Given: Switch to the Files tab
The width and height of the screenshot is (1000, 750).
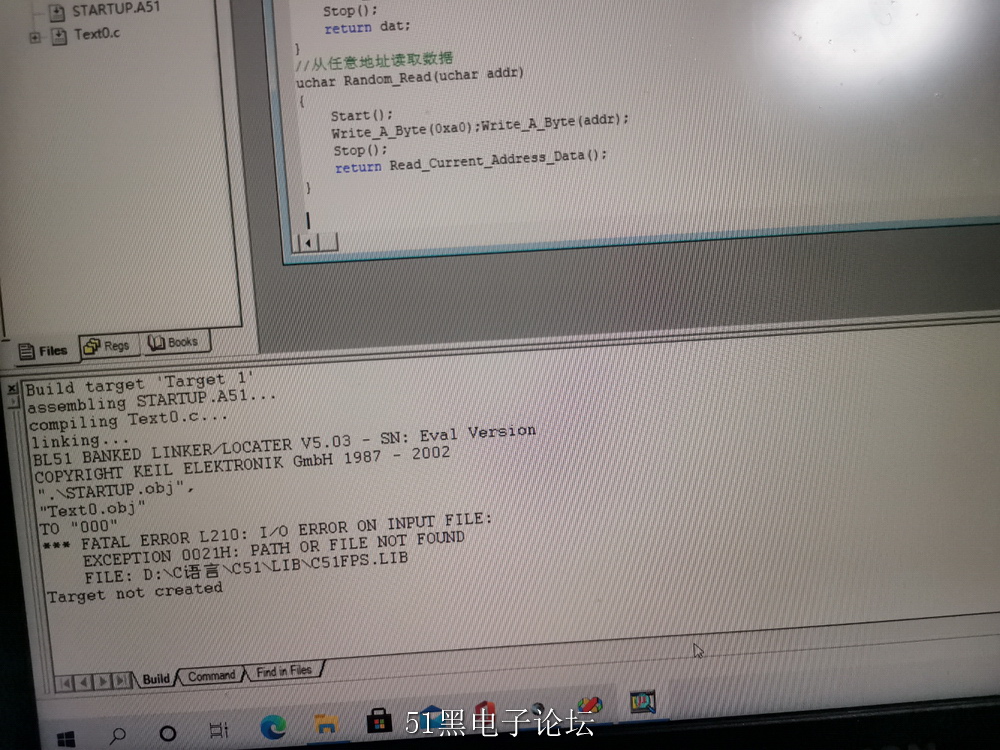Looking at the screenshot, I should [43, 351].
